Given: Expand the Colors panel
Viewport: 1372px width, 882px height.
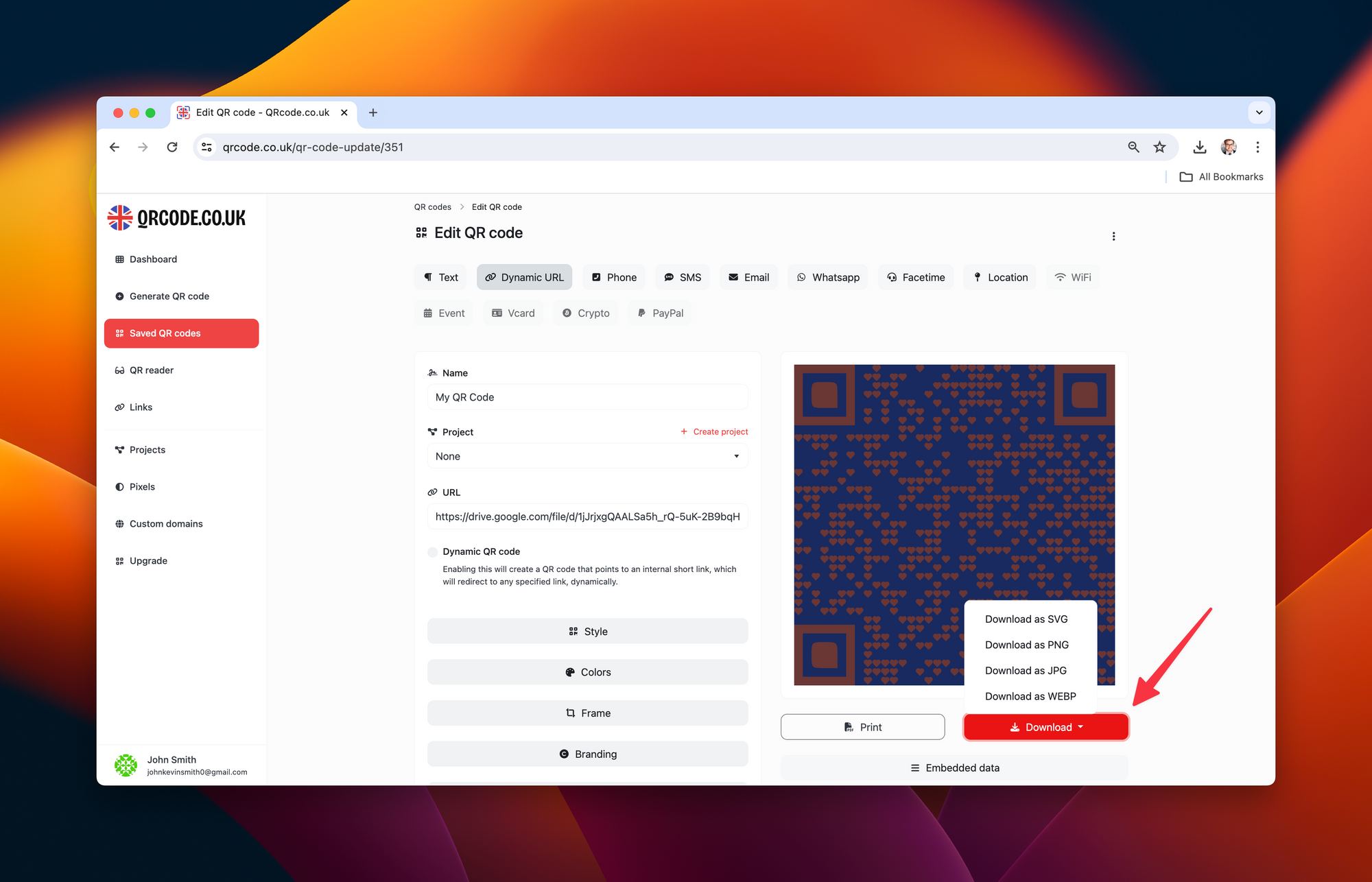Looking at the screenshot, I should pos(589,672).
